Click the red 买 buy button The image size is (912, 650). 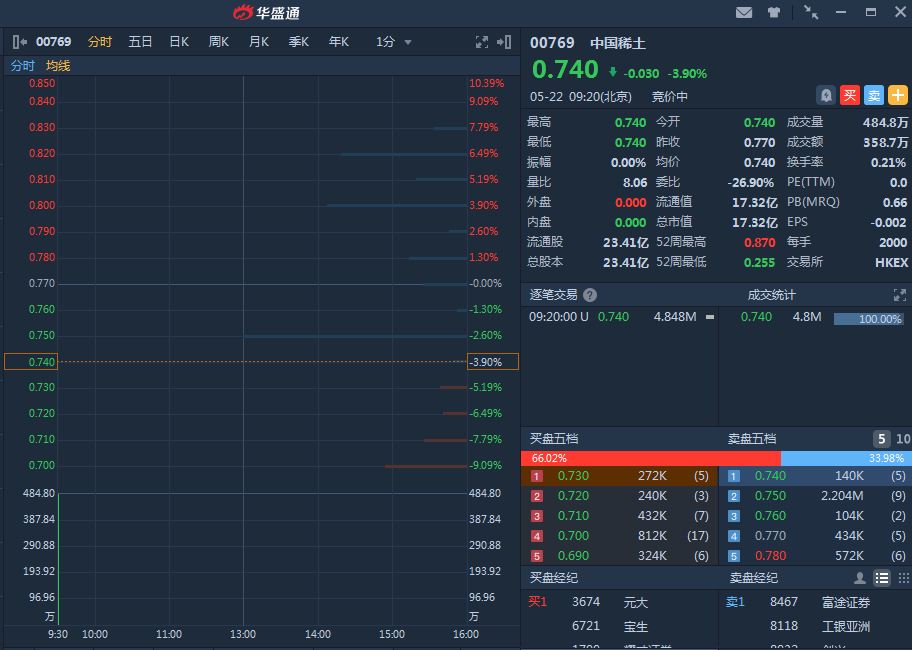pos(849,96)
